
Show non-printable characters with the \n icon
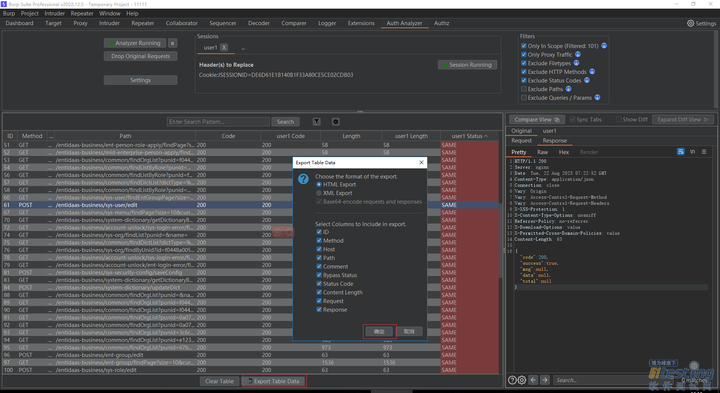pos(692,152)
